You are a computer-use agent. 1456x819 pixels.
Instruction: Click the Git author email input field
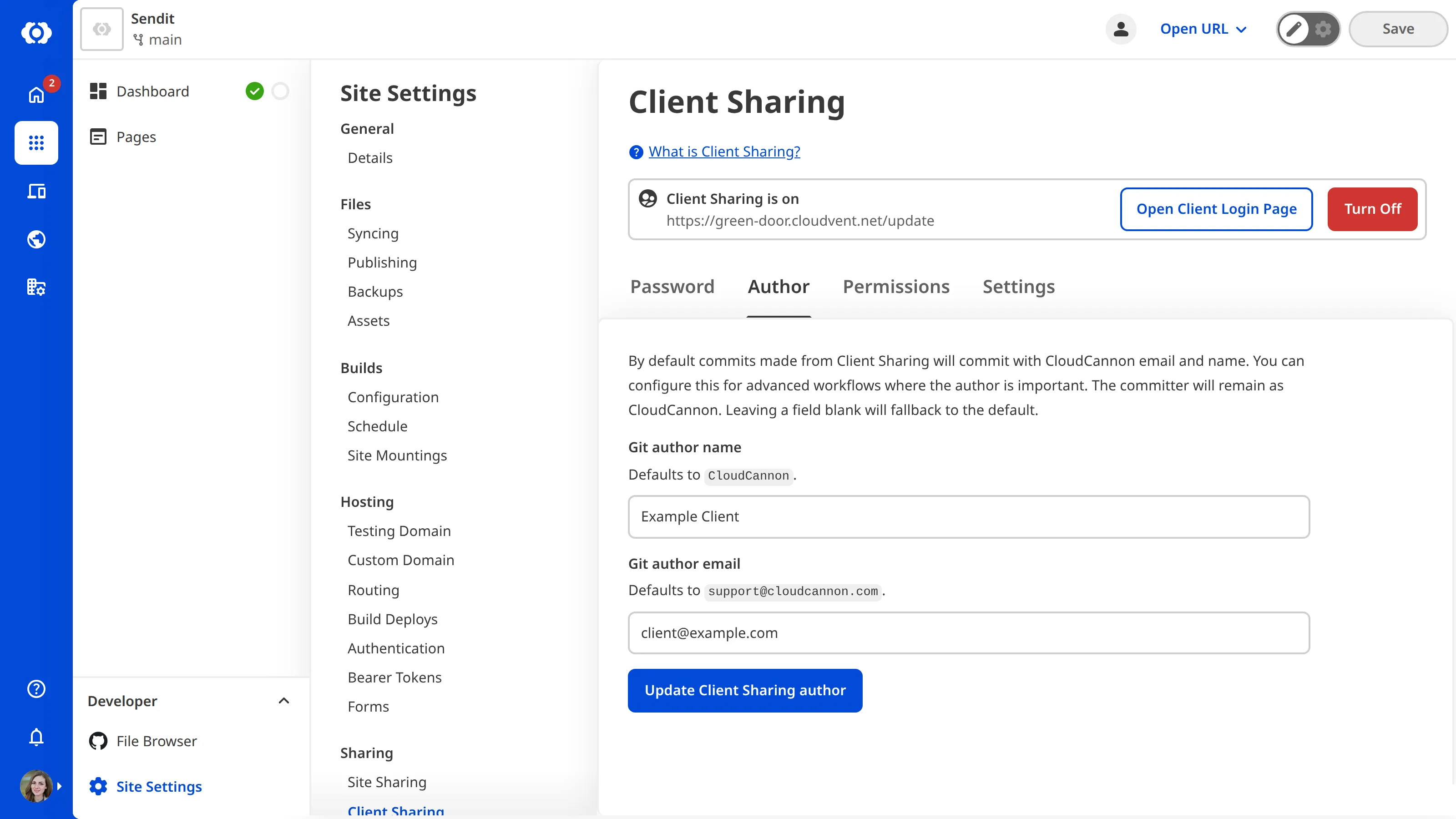tap(969, 633)
